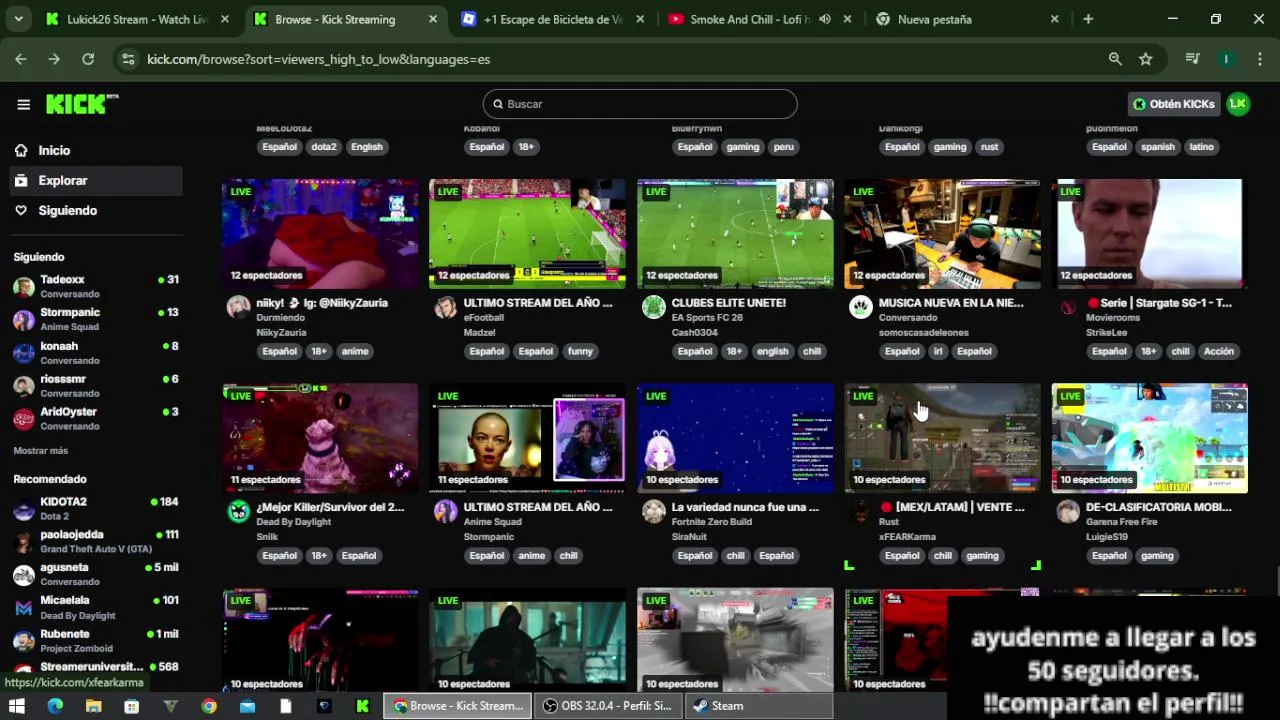Reload the current page
Viewport: 1280px width, 720px height.
pyautogui.click(x=88, y=59)
